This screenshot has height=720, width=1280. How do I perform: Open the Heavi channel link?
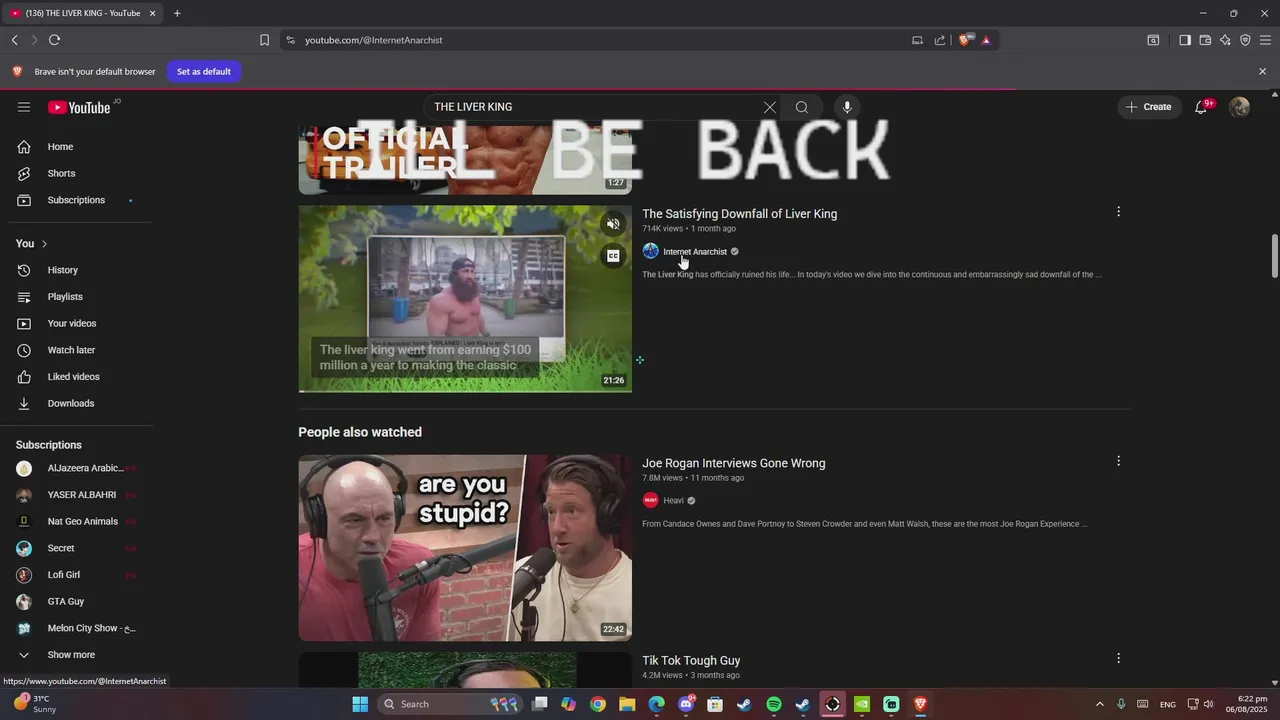[673, 501]
